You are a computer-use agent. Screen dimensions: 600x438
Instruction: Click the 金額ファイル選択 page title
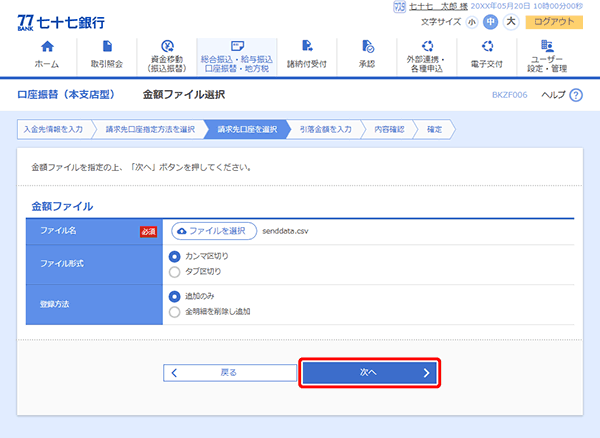[184, 94]
